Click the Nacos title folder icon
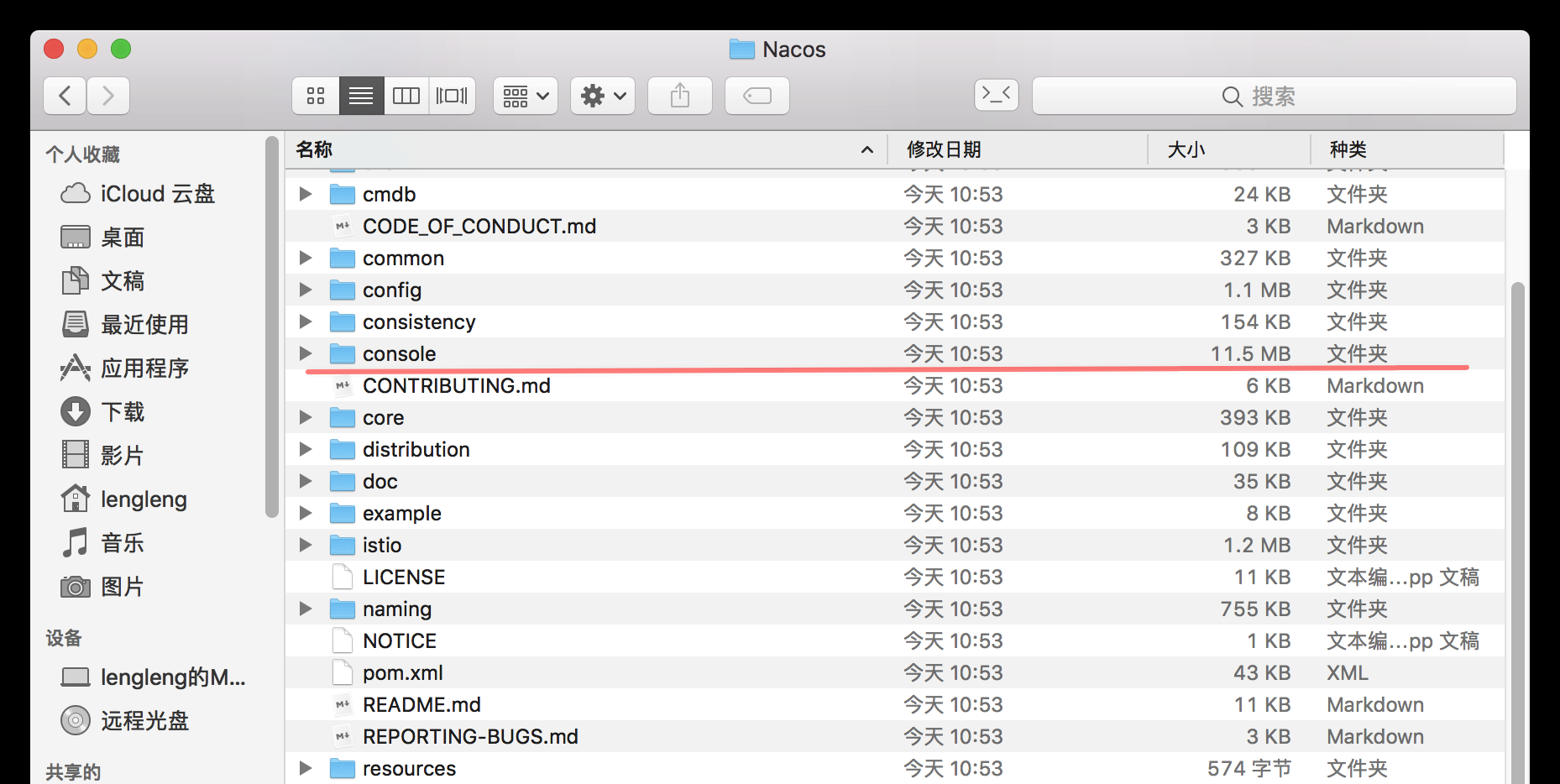This screenshot has width=1560, height=784. [741, 49]
